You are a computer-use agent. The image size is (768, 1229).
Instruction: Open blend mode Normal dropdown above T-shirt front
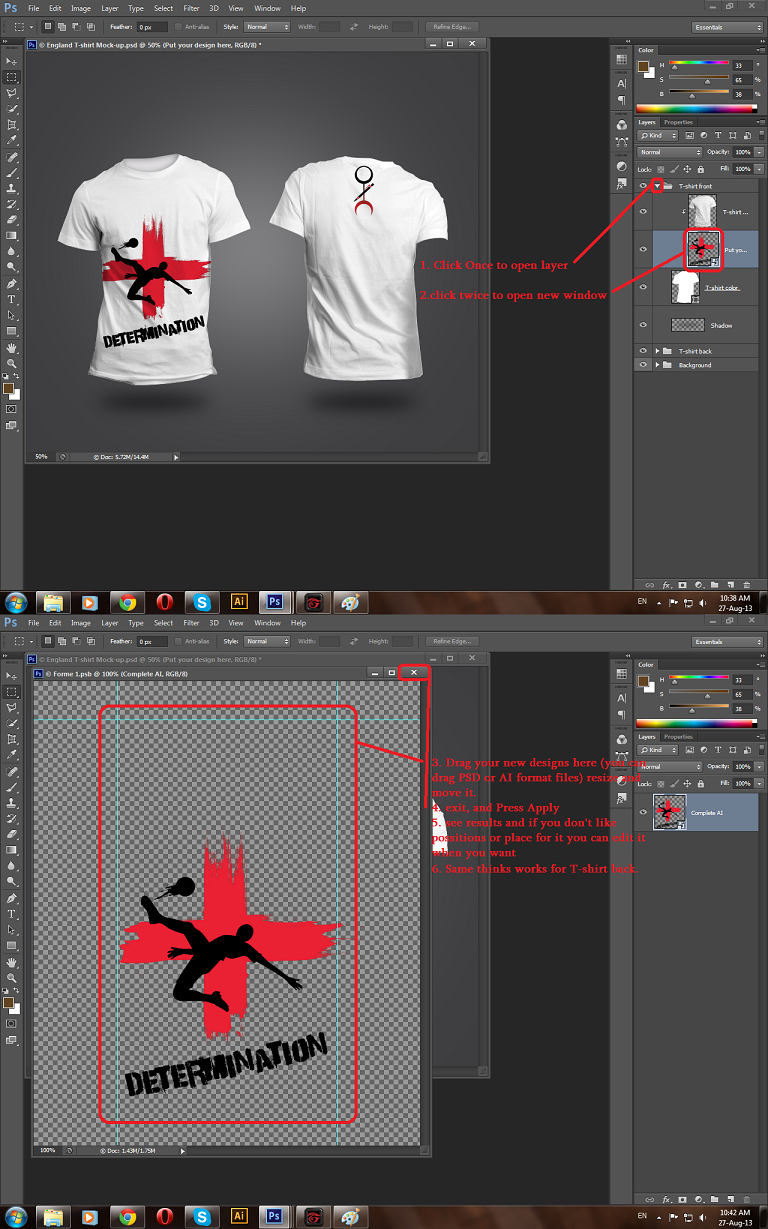point(670,152)
